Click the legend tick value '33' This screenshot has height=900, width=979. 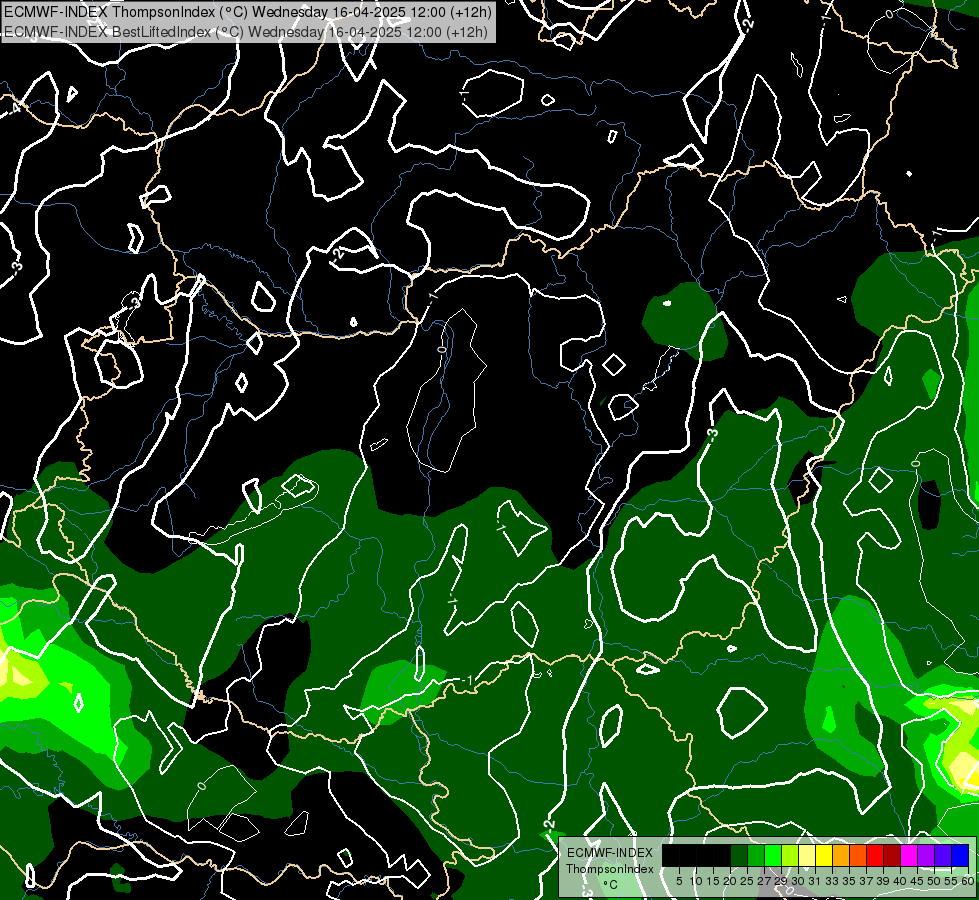(832, 881)
